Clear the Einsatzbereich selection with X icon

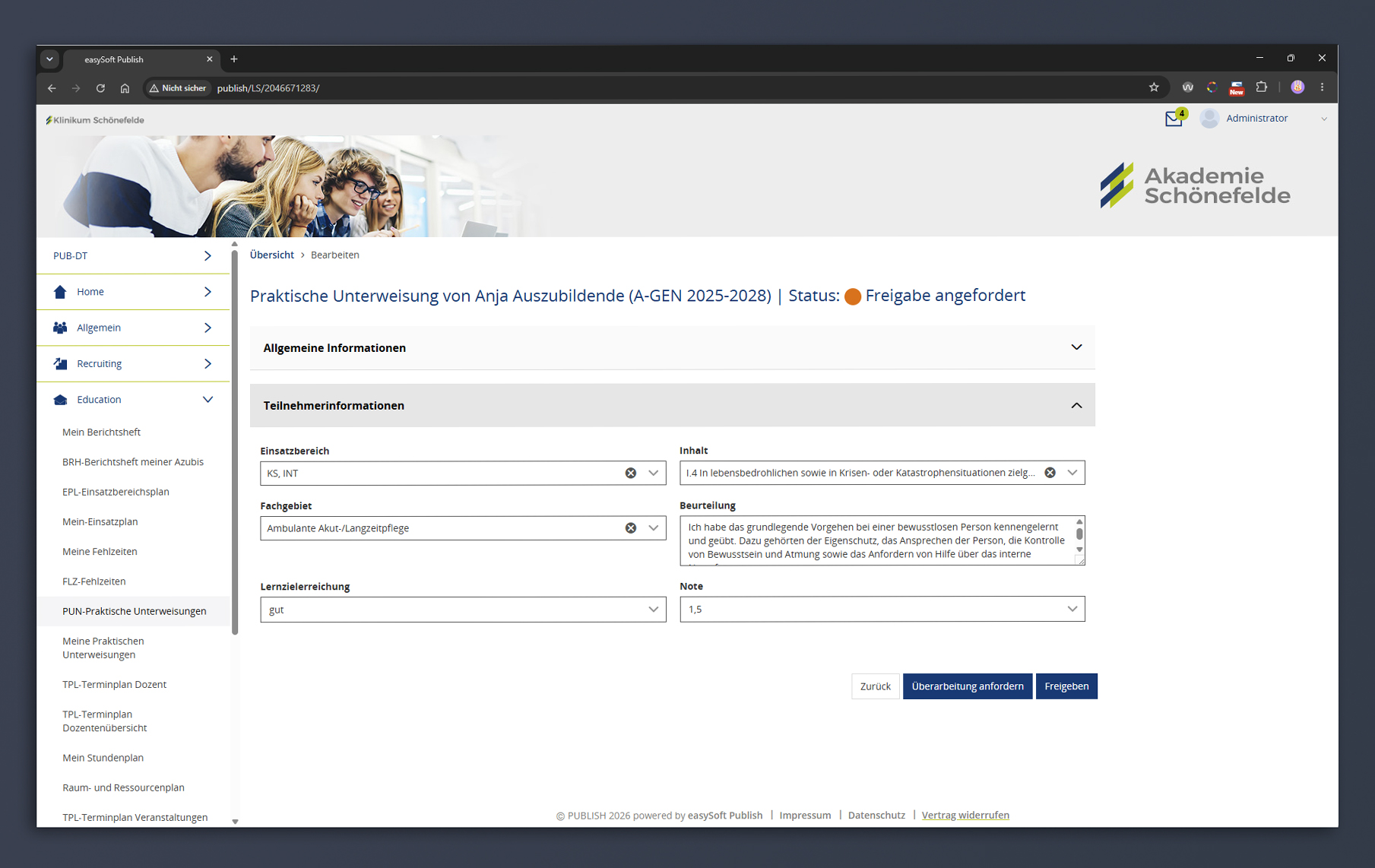click(631, 473)
